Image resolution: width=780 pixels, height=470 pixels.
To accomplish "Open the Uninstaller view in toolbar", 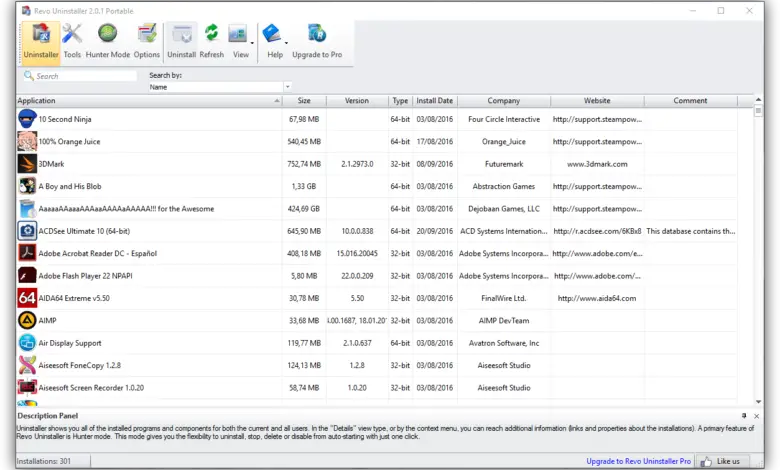I will 41,40.
